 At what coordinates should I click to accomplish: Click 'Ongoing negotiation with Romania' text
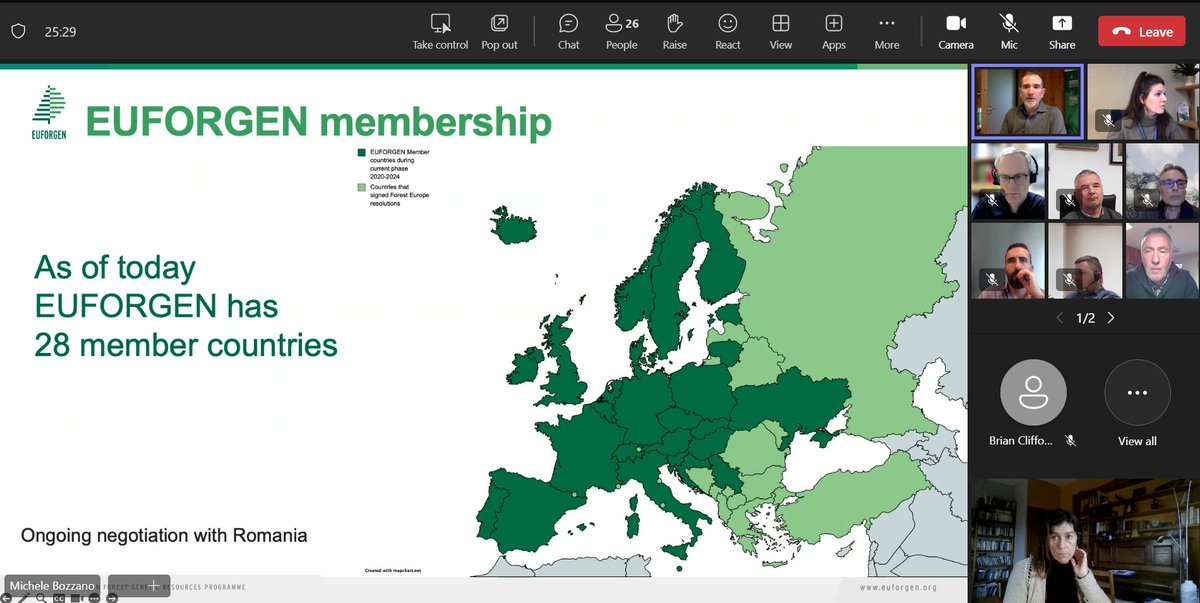click(164, 536)
